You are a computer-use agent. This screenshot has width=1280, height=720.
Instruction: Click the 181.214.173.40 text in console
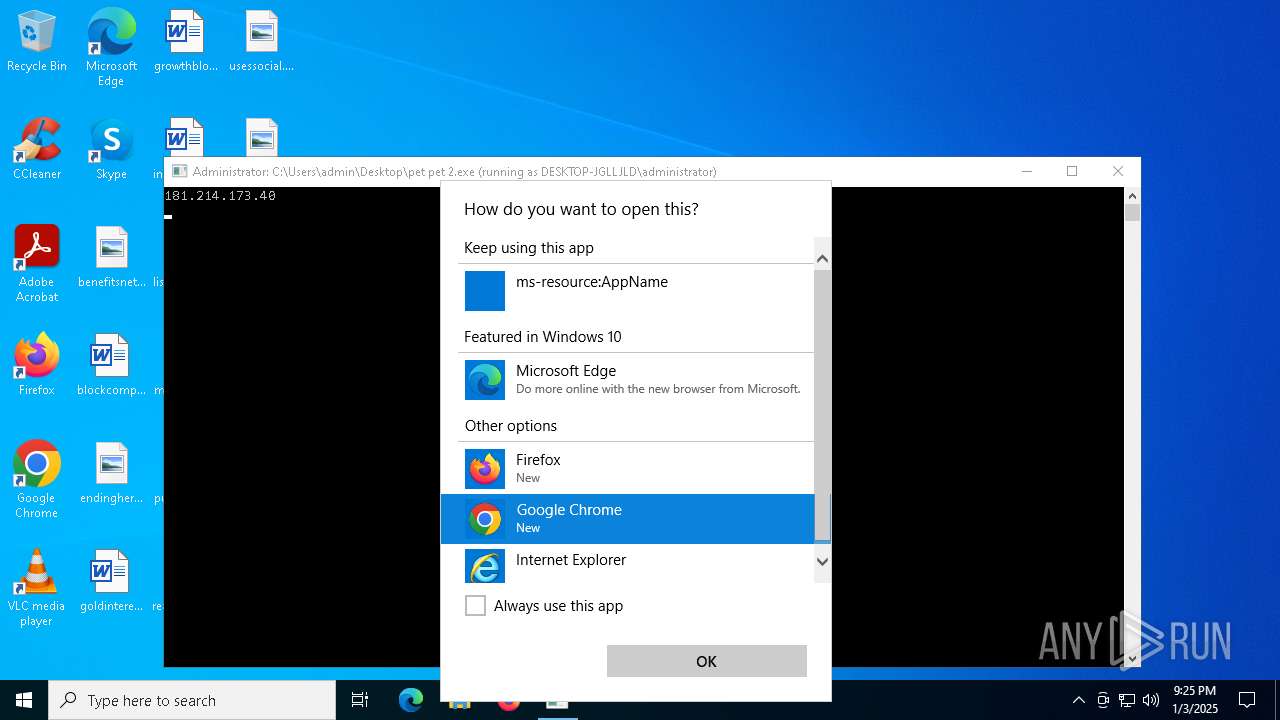point(220,196)
